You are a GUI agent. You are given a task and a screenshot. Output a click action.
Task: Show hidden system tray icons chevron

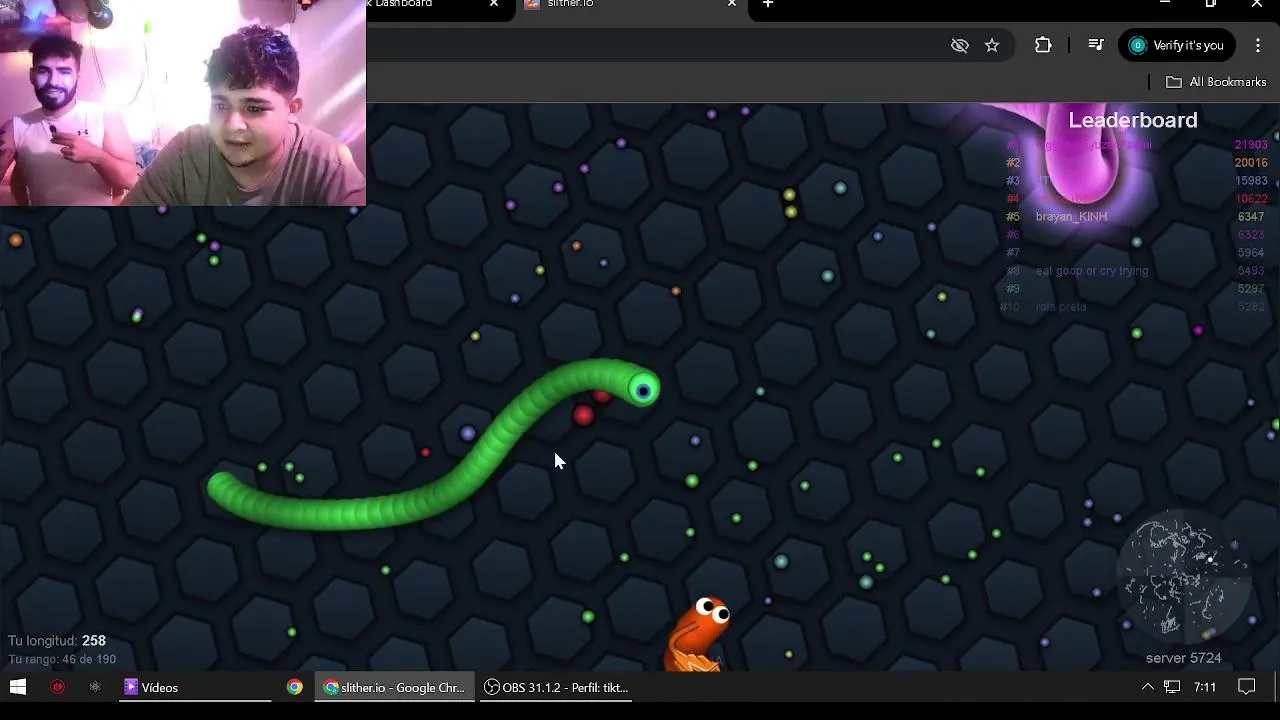1147,687
